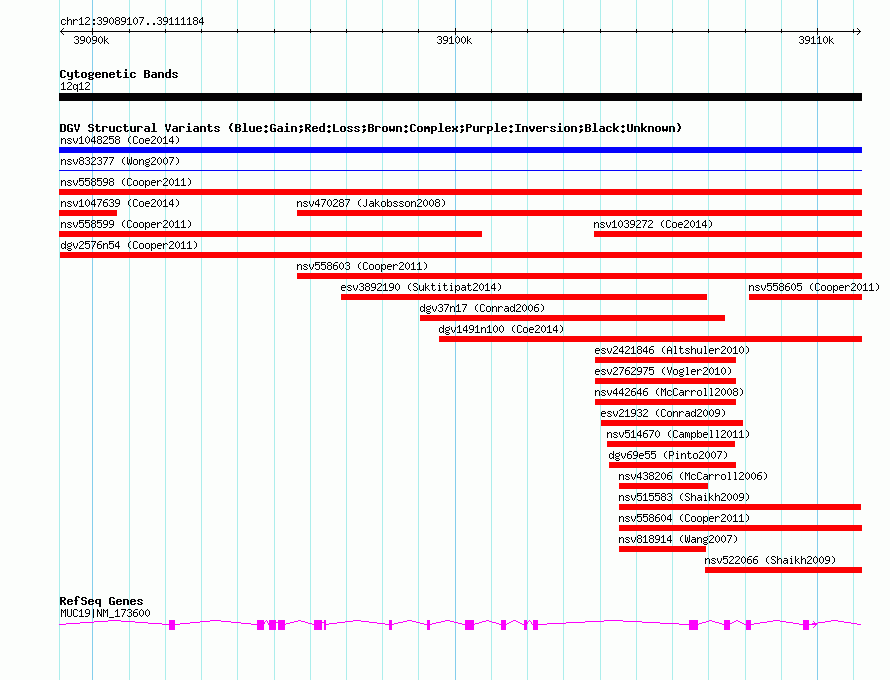Open the esv3892190 (Suktitipat2014) variant label
Screen dimensions: 890x680
tap(421, 287)
